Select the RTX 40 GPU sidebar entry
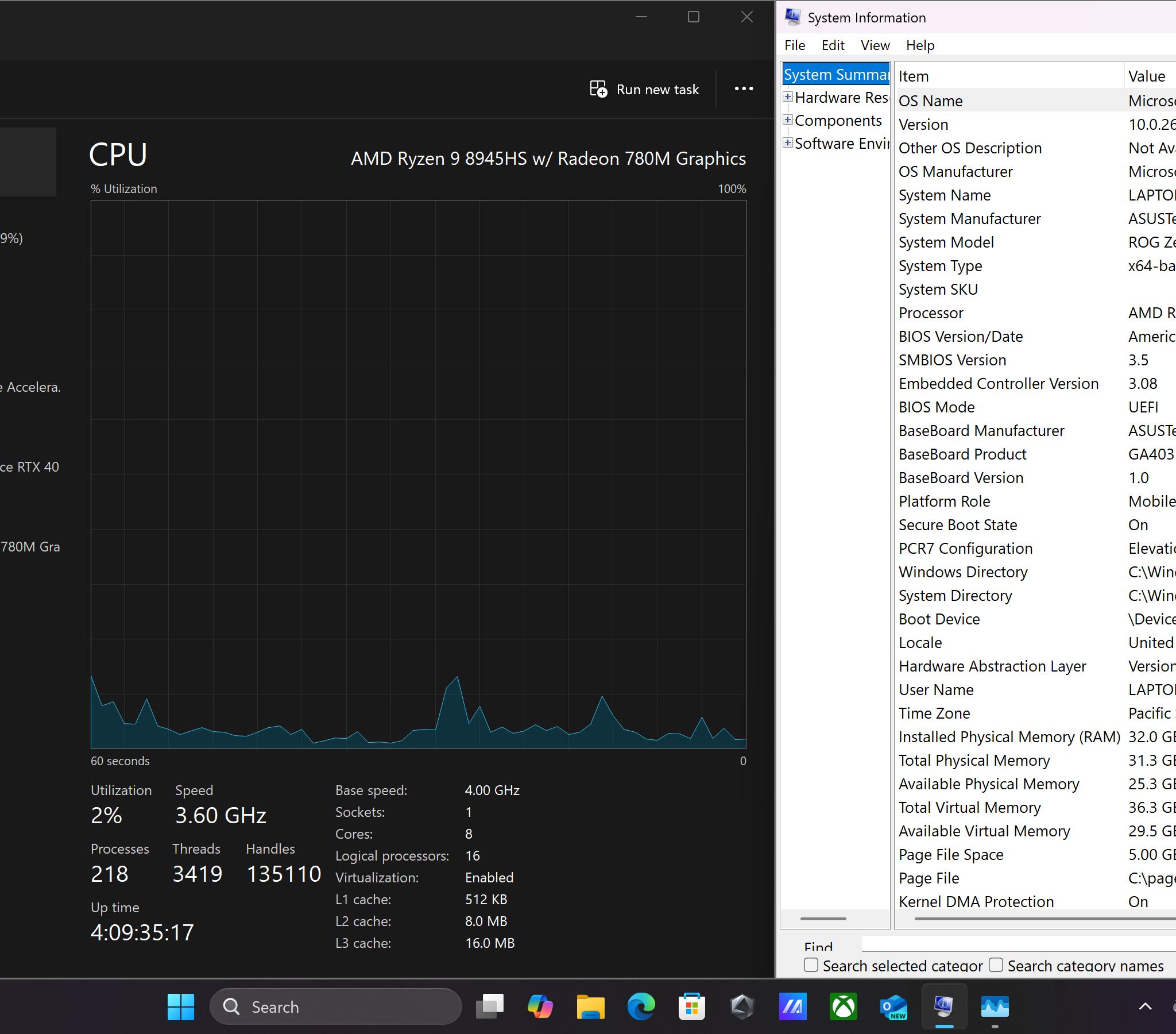This screenshot has height=1034, width=1176. 29,466
